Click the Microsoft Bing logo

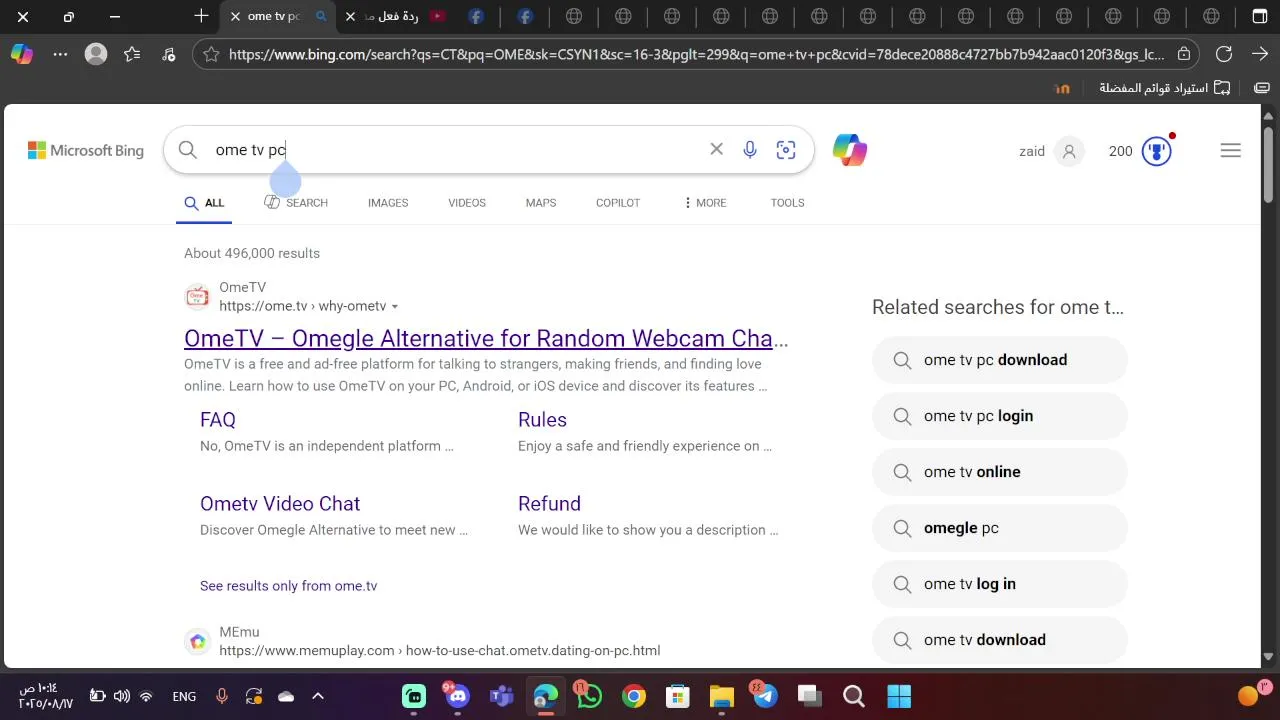(x=86, y=150)
